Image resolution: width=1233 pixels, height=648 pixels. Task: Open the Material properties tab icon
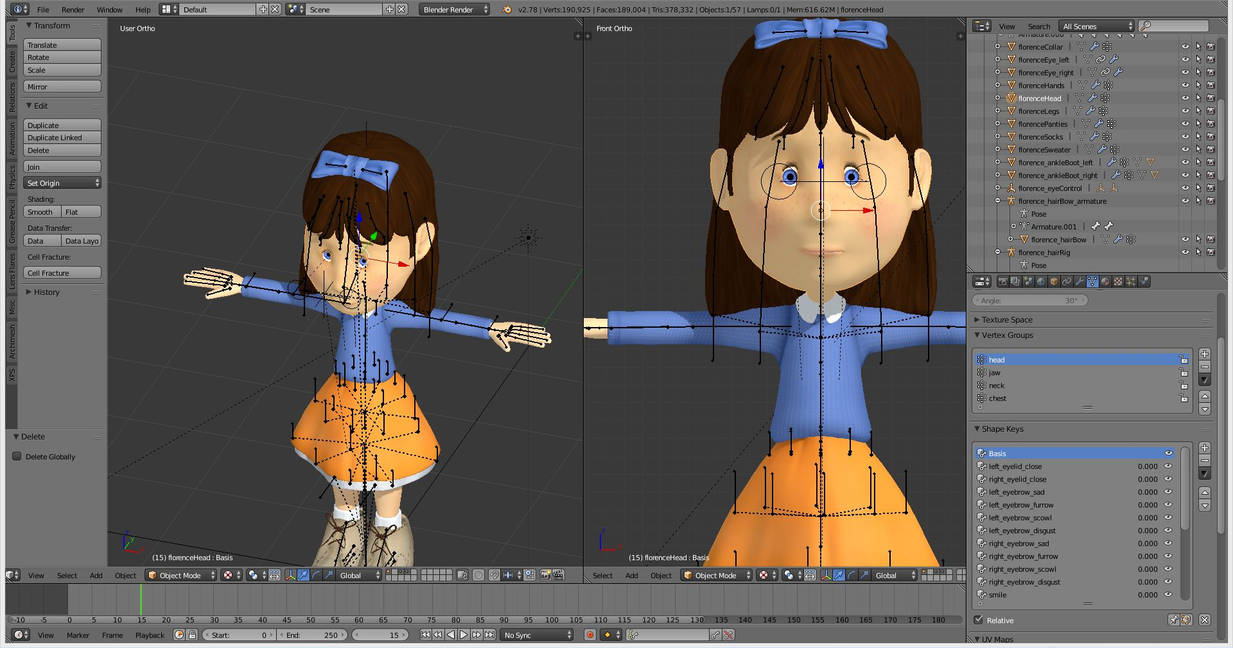pos(1105,282)
